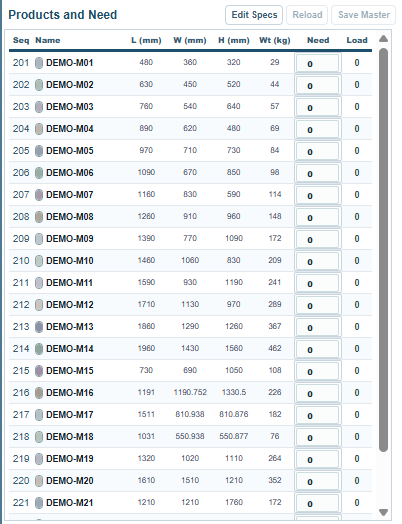The height and width of the screenshot is (524, 402).
Task: Click the Wt (kg) column header
Action: 275,40
